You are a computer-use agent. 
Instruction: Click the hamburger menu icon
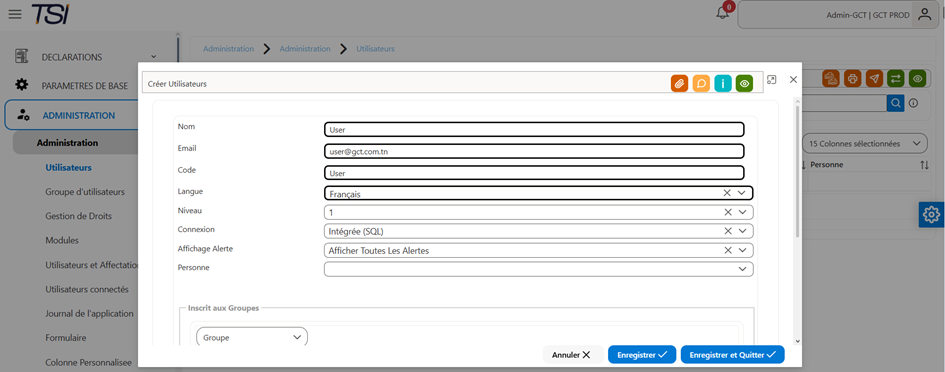coord(15,14)
